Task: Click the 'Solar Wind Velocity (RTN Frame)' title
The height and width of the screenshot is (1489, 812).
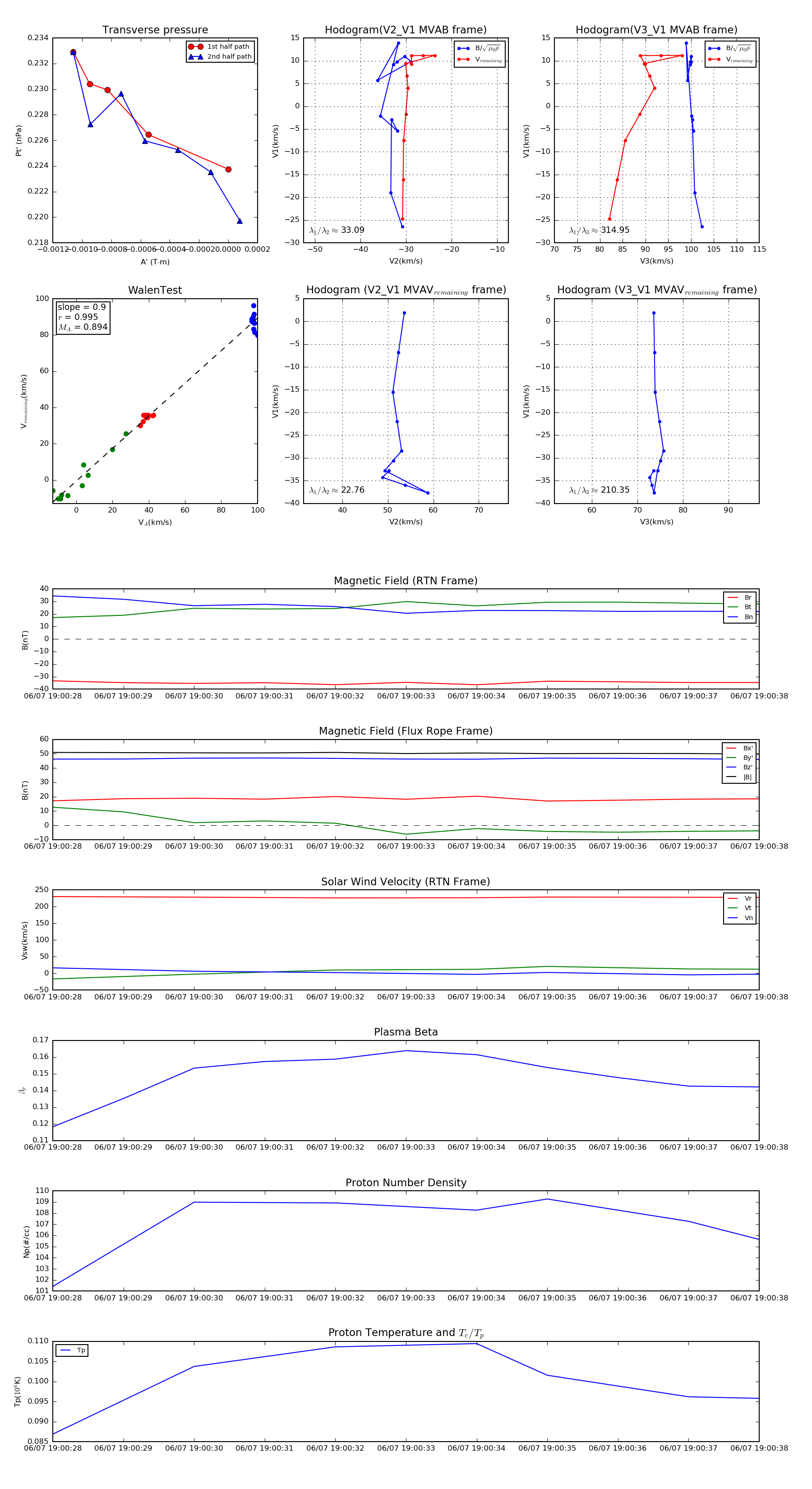Action: (405, 882)
